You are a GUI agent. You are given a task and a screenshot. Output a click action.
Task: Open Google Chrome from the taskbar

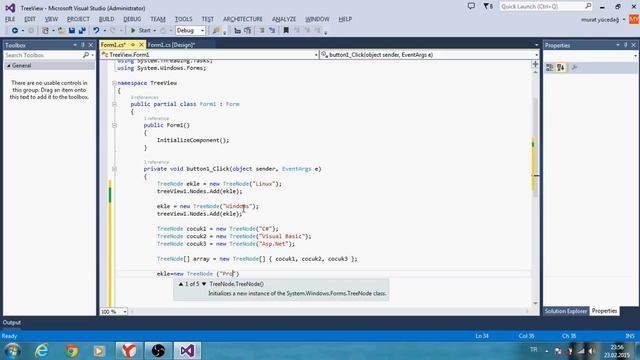coord(71,351)
